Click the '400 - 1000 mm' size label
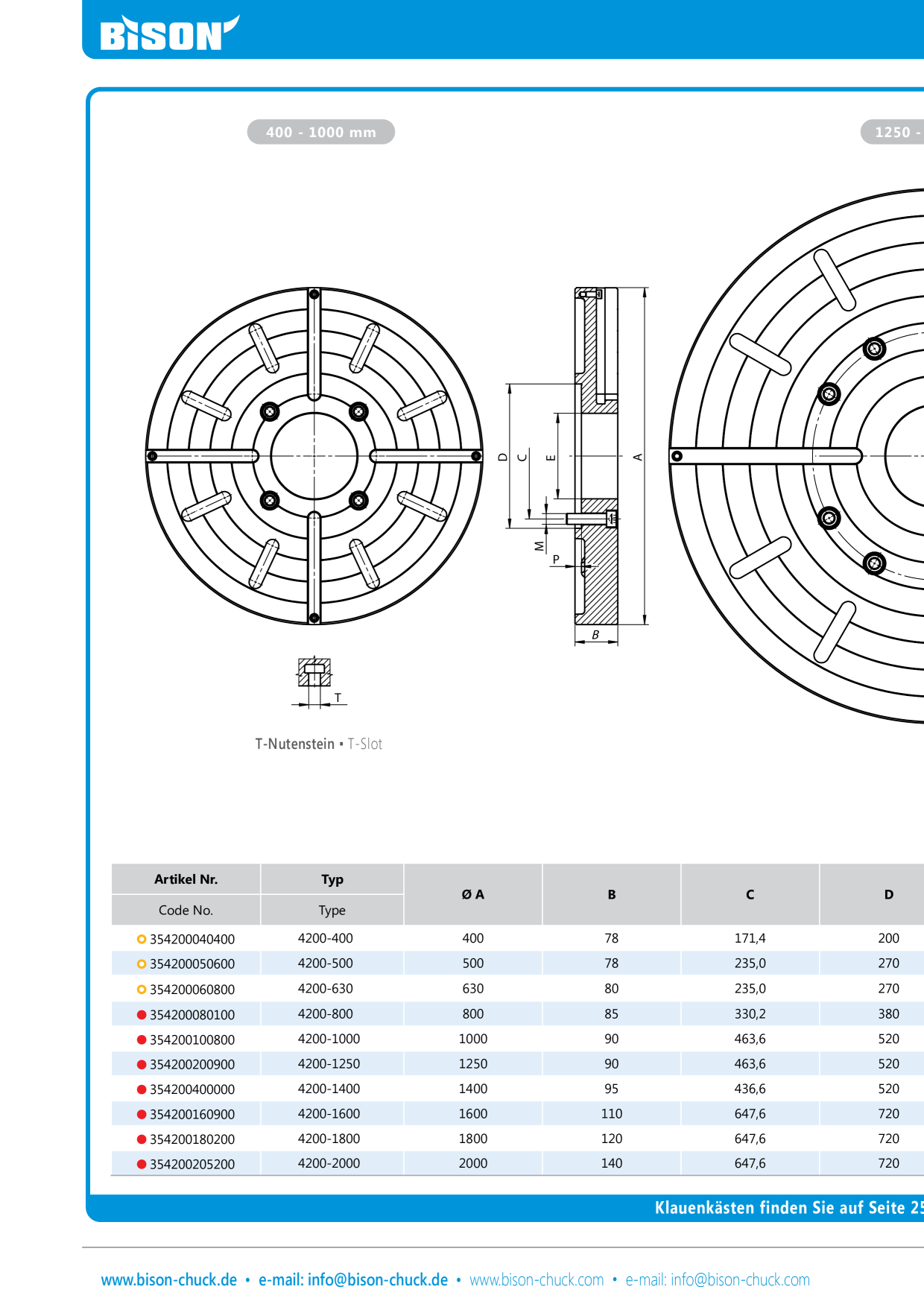The height and width of the screenshot is (1307, 924). tap(321, 132)
